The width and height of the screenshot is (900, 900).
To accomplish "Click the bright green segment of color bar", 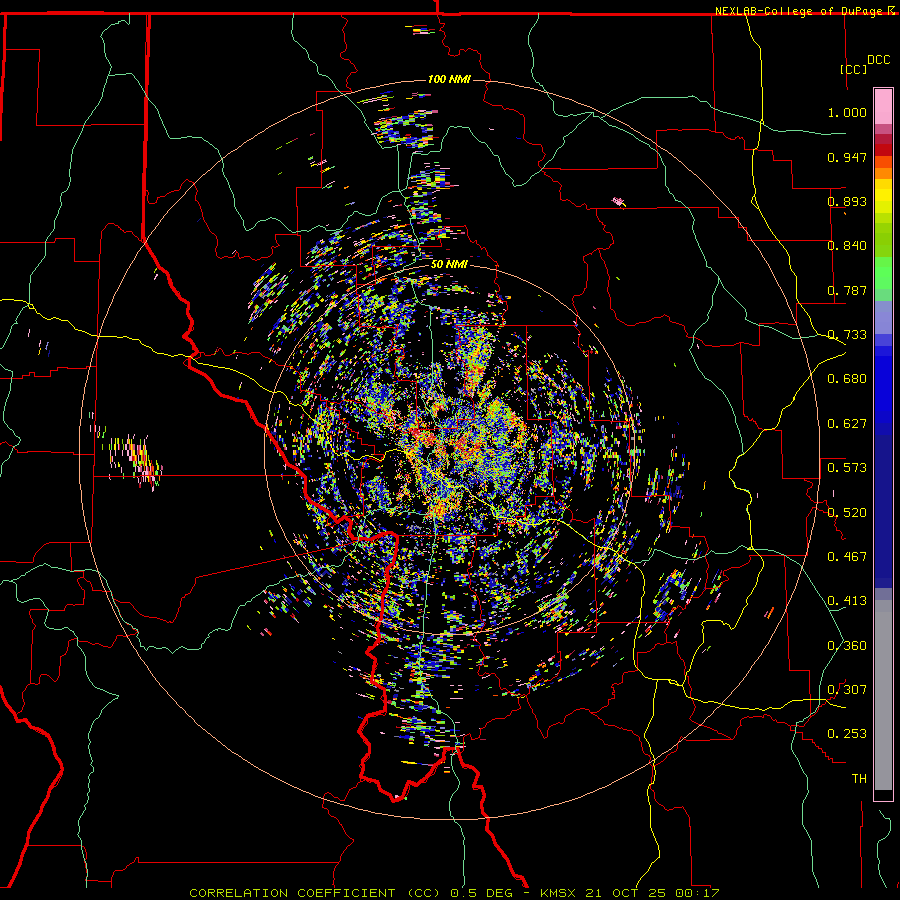I will click(x=883, y=273).
